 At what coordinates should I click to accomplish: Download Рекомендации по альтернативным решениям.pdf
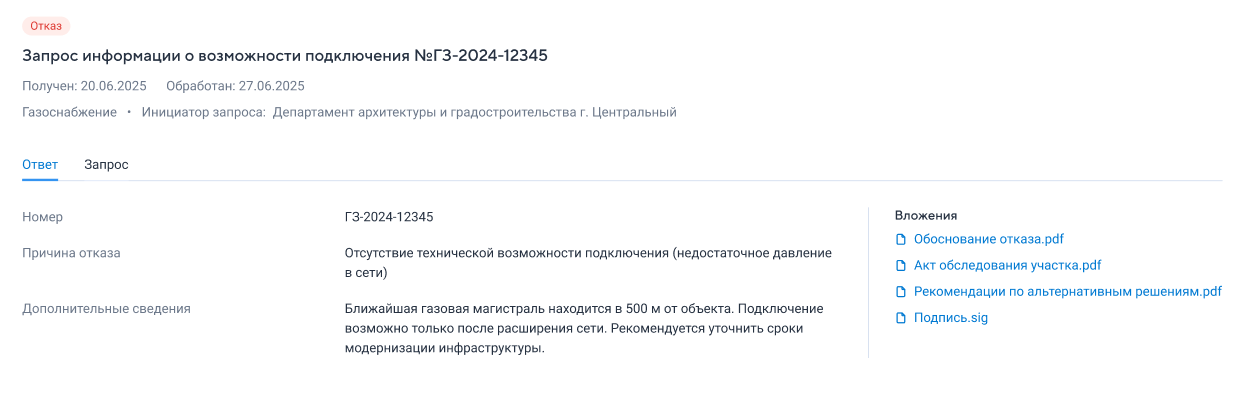coord(1068,292)
